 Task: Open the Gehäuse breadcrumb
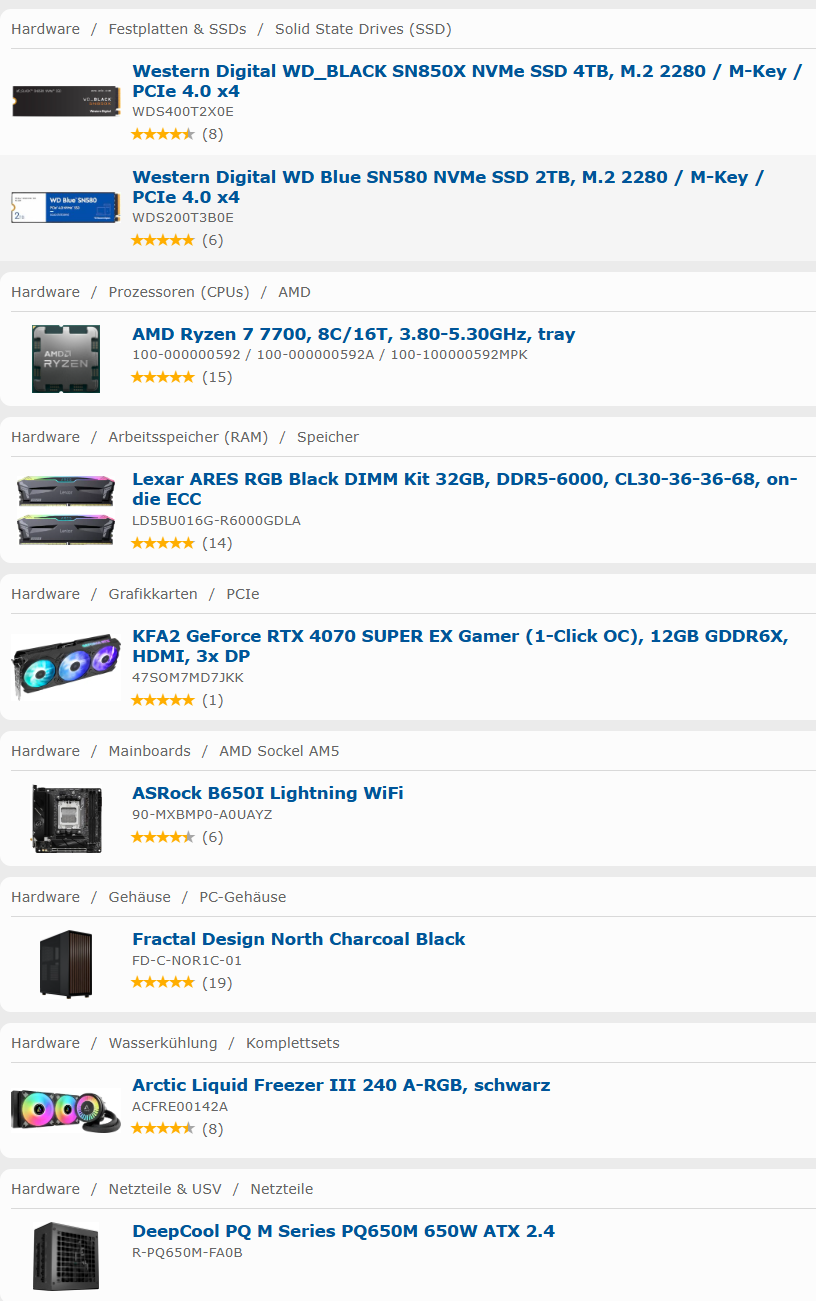click(x=139, y=897)
